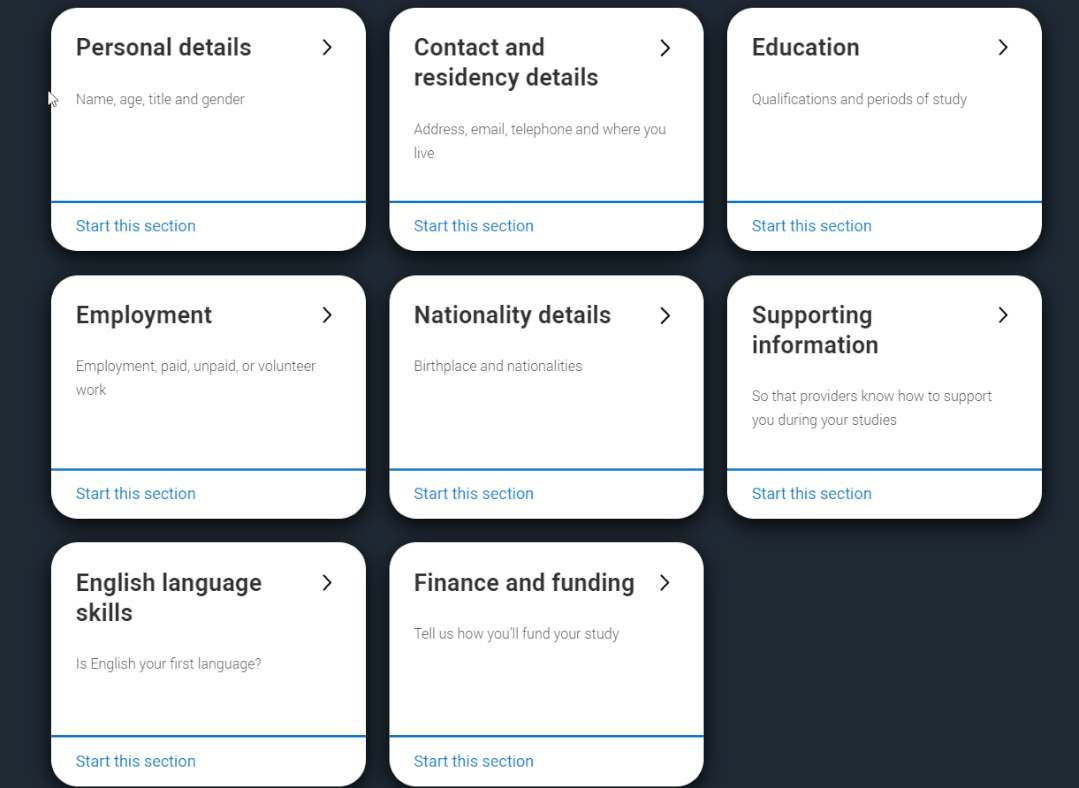
Task: Click the arrow beside English language skills
Action: [327, 583]
